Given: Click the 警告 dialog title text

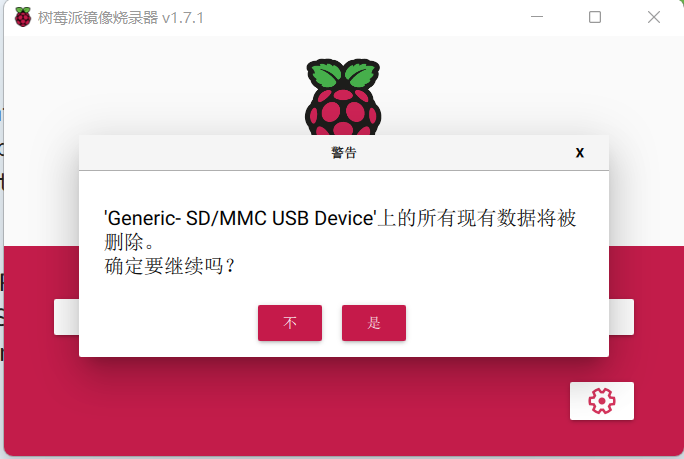Looking at the screenshot, I should pos(344,153).
